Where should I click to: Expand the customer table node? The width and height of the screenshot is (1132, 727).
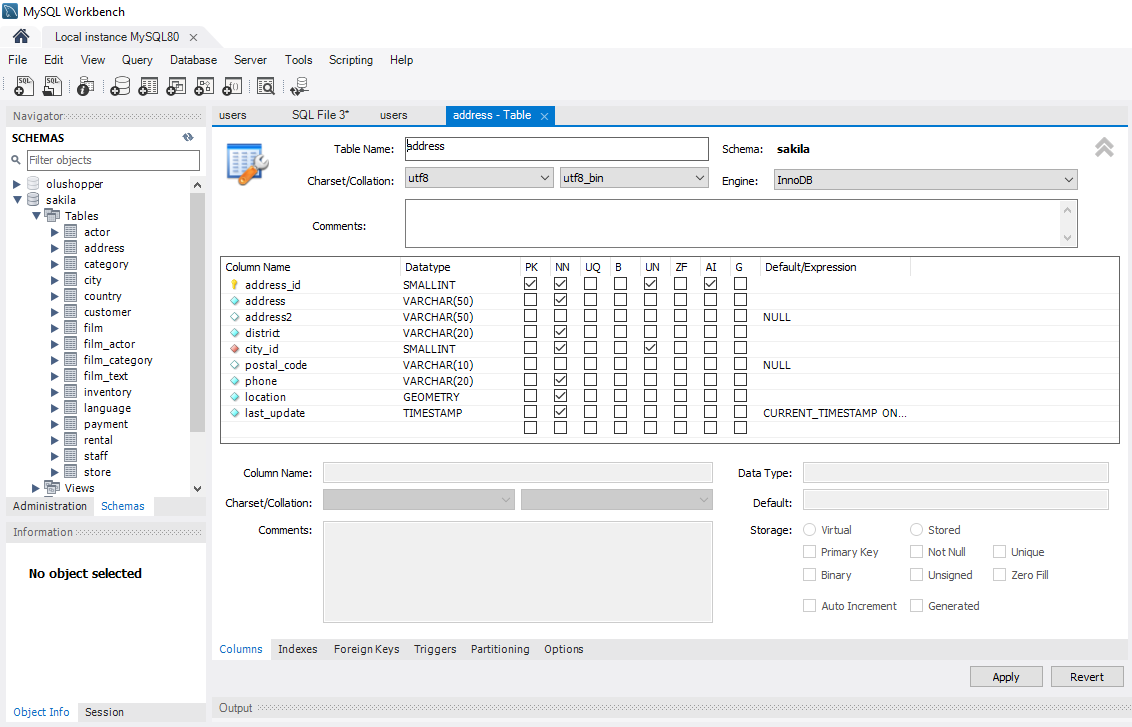[54, 312]
